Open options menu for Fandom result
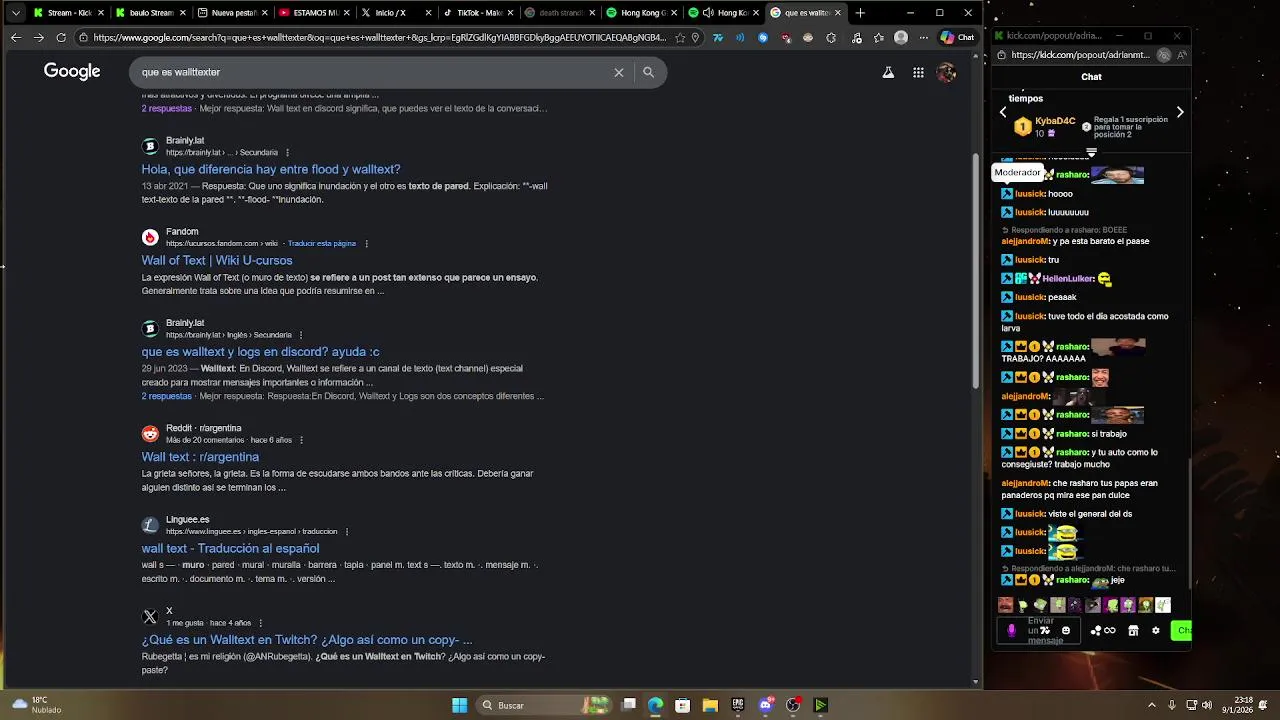This screenshot has height=720, width=1280. [x=367, y=243]
